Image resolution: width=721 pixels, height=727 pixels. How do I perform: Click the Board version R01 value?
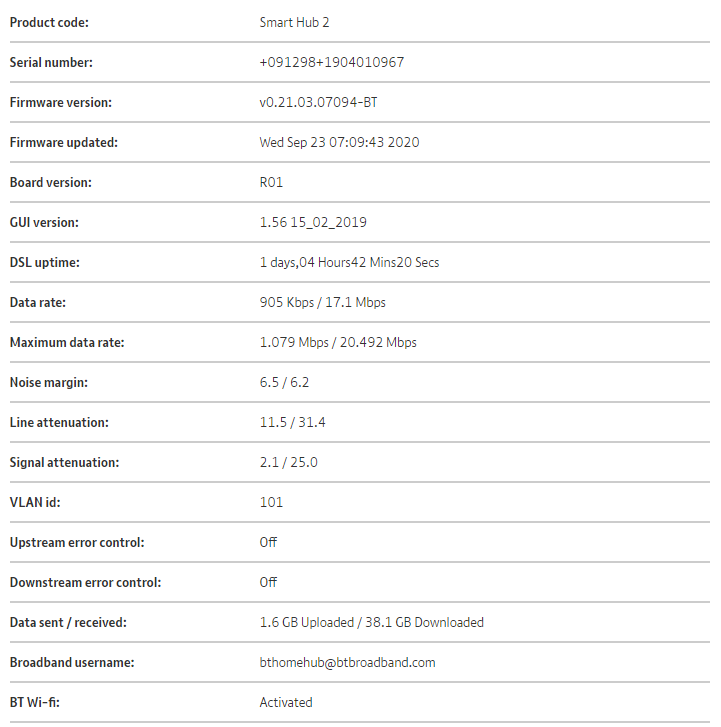point(272,182)
